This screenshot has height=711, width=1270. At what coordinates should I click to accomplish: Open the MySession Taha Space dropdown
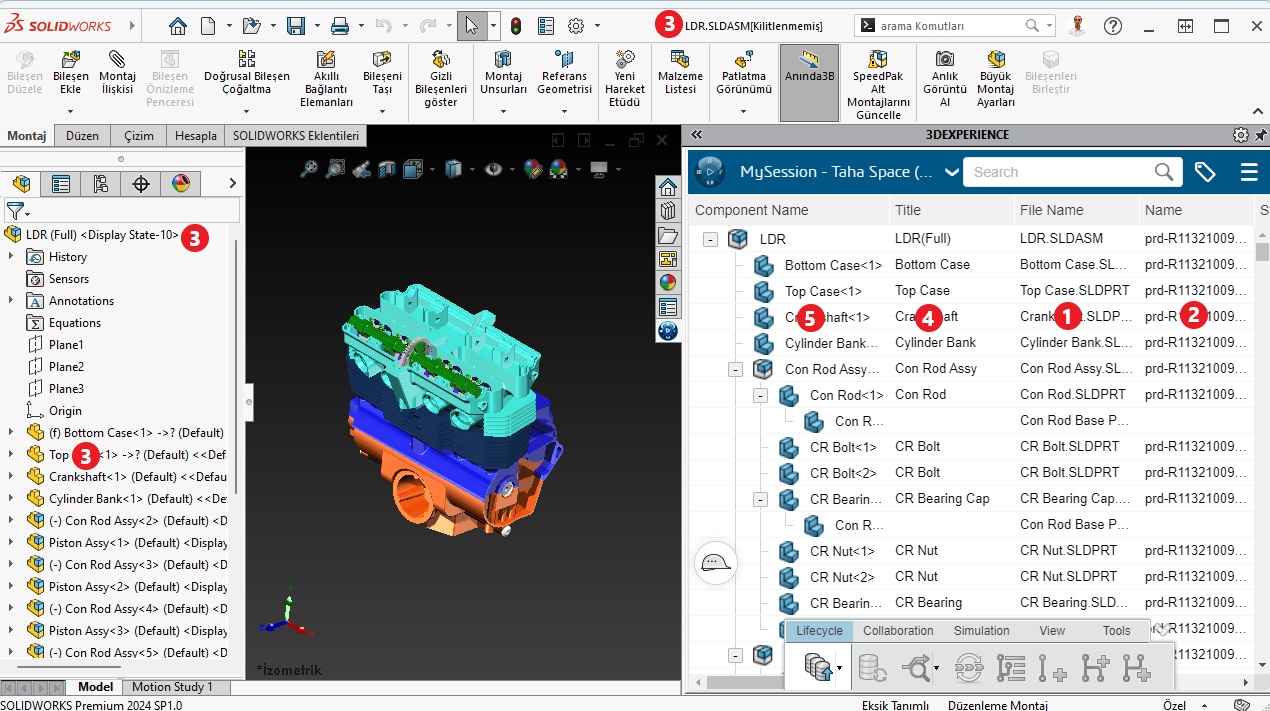click(x=951, y=172)
